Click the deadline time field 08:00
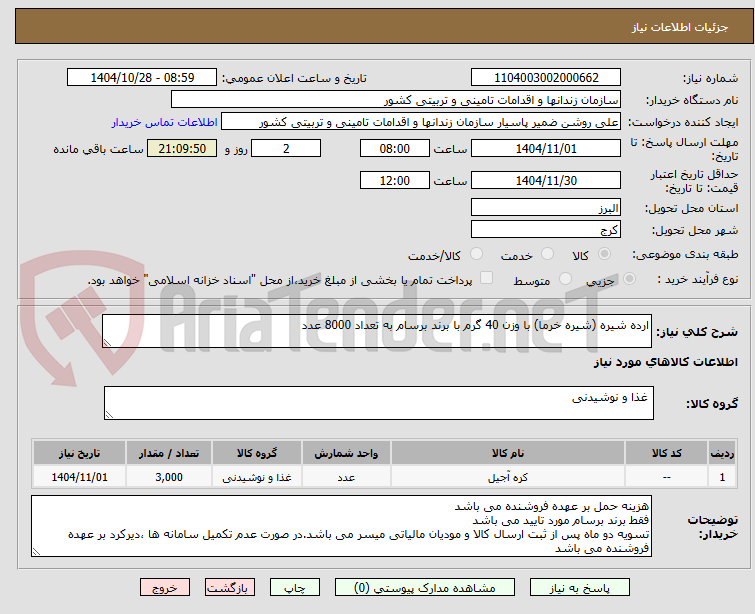This screenshot has width=755, height=614. tap(395, 148)
